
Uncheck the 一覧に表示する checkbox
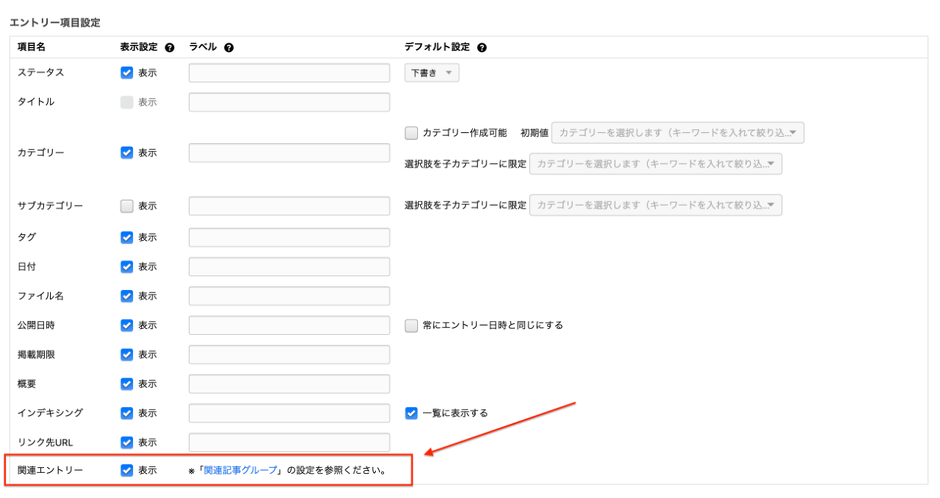411,413
